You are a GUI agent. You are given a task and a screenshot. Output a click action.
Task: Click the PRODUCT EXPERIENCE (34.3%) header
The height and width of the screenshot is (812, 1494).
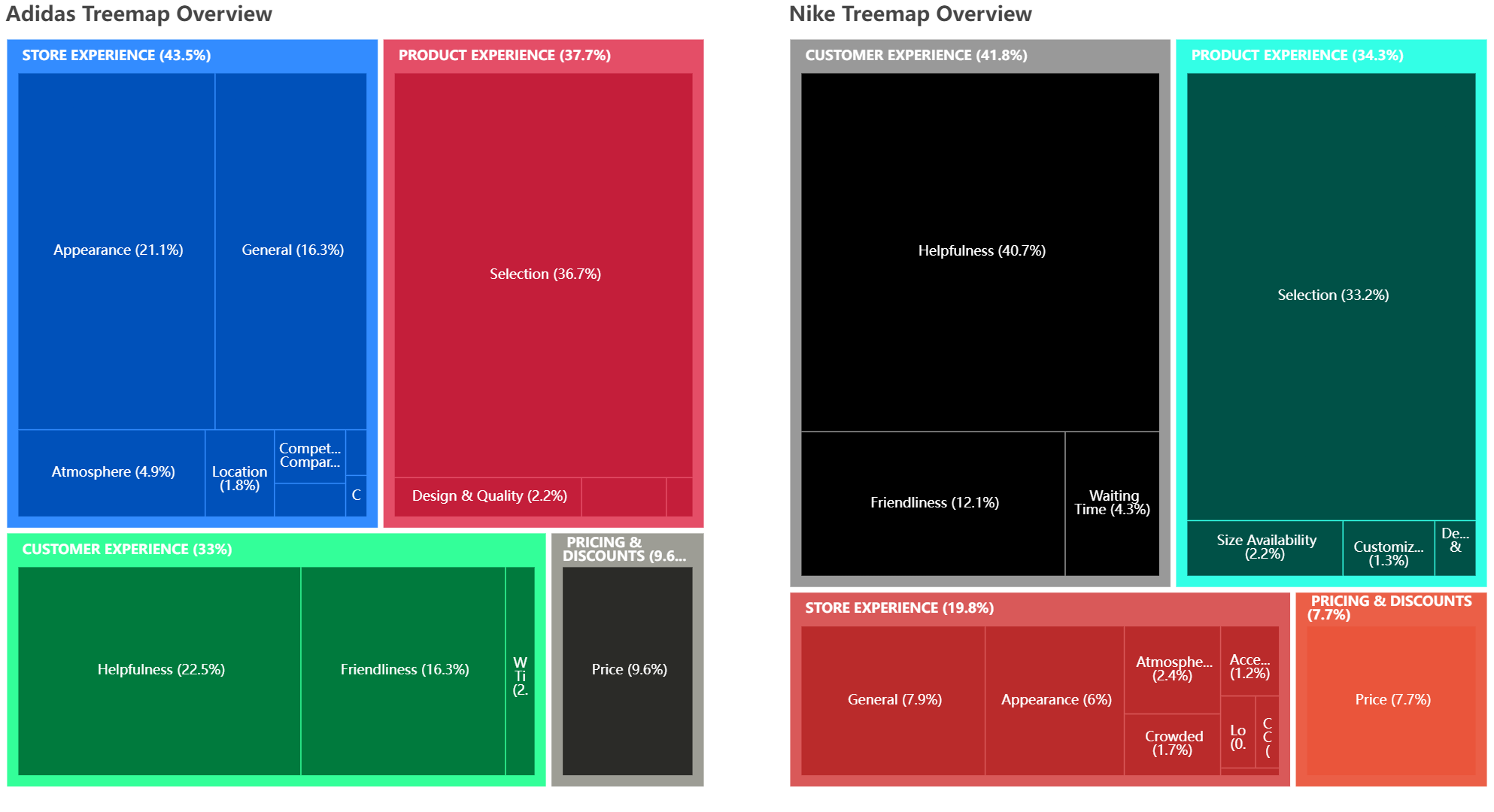(1297, 56)
